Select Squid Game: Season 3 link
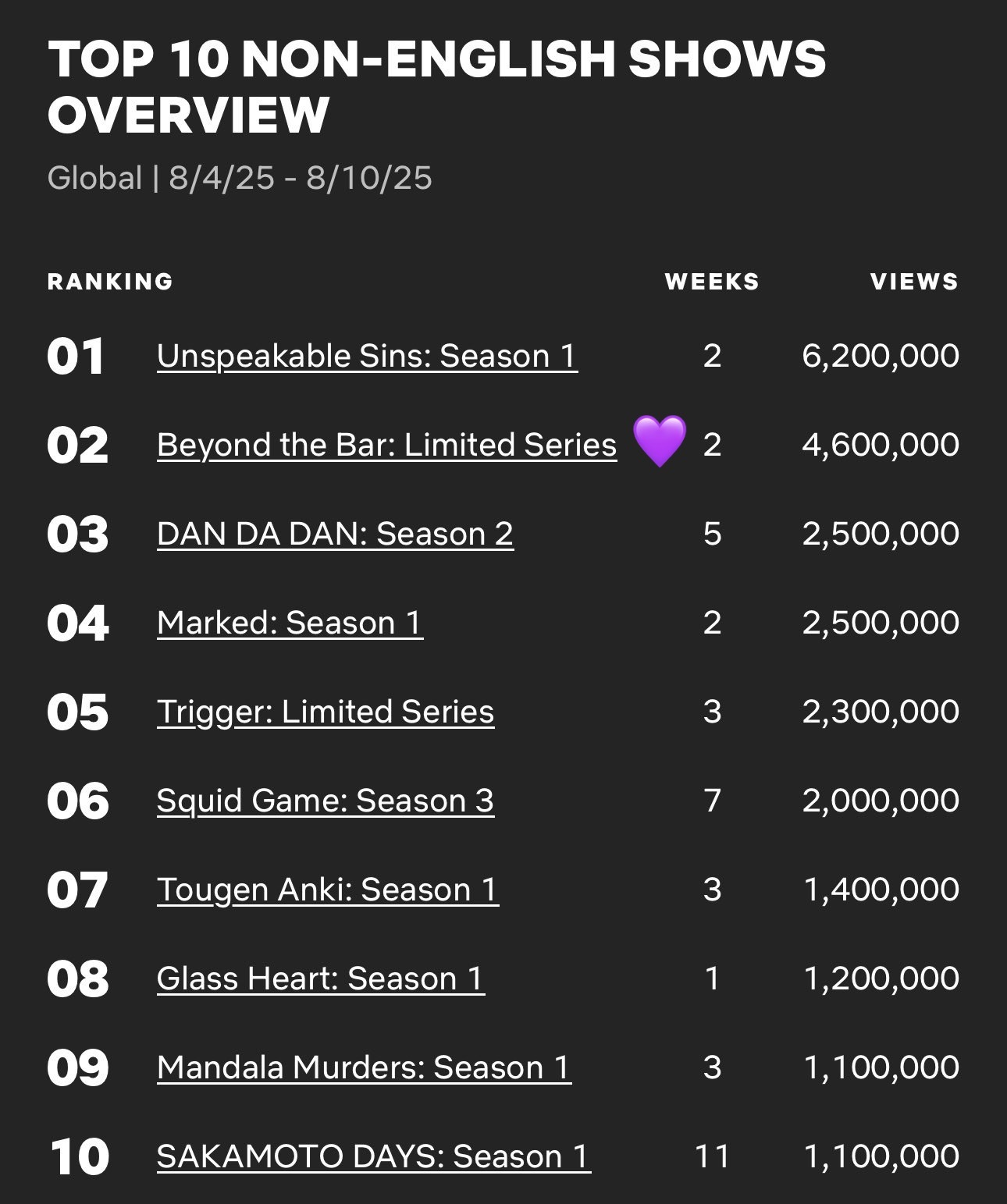 coord(326,801)
